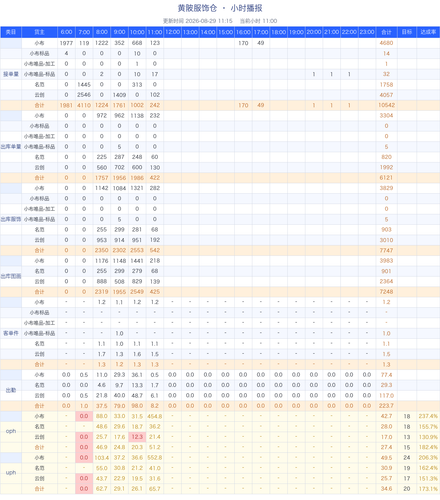Click the achievement rate 130.9%

428,437
